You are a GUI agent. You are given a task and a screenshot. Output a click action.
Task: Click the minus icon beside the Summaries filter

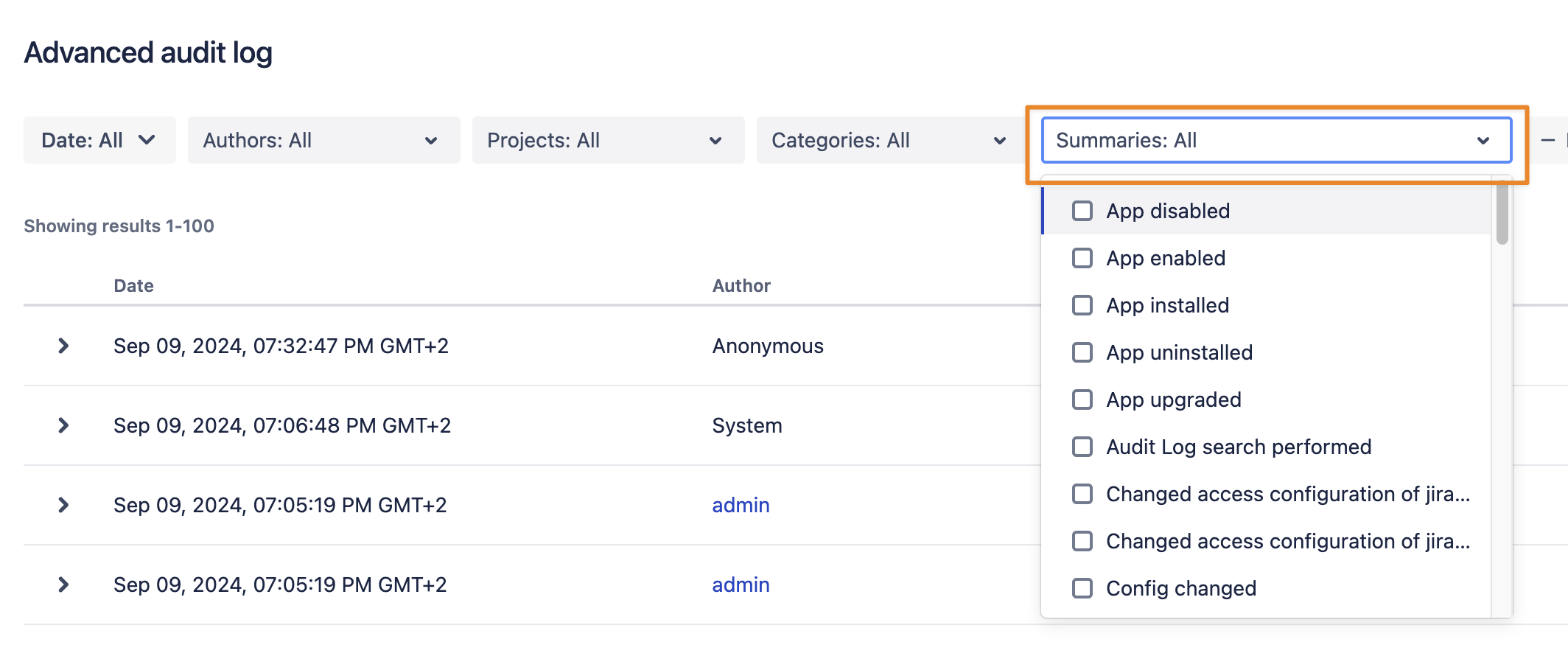(x=1548, y=140)
